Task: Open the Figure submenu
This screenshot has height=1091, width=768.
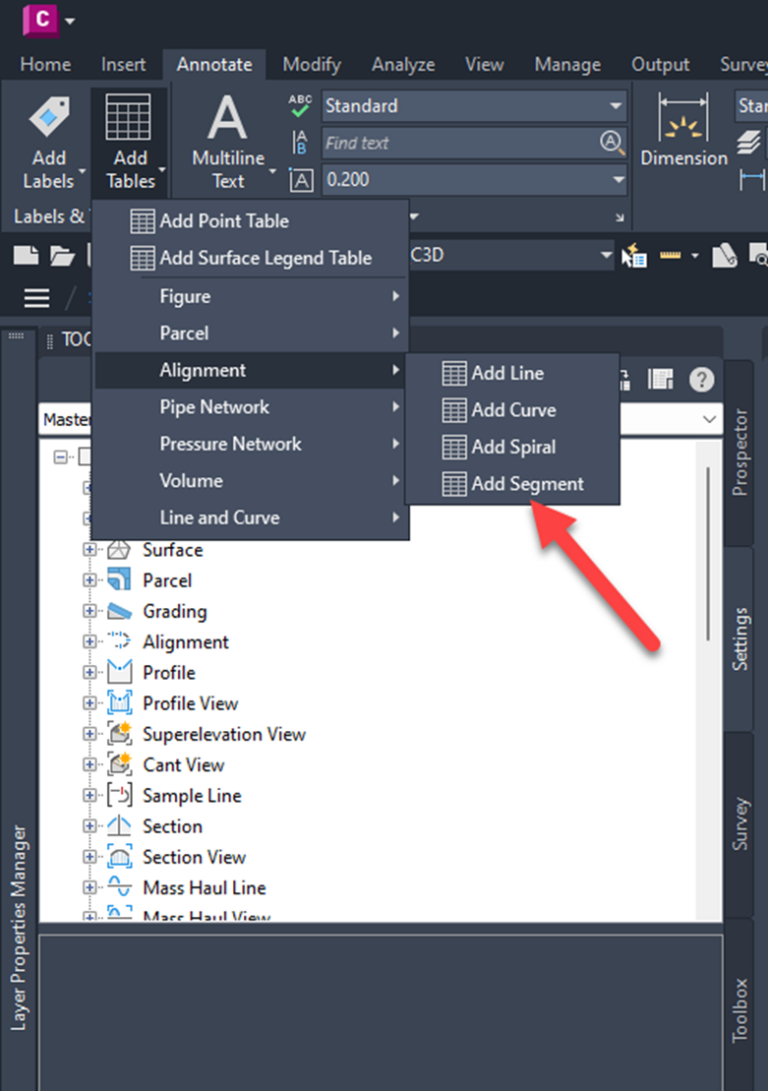Action: [250, 296]
